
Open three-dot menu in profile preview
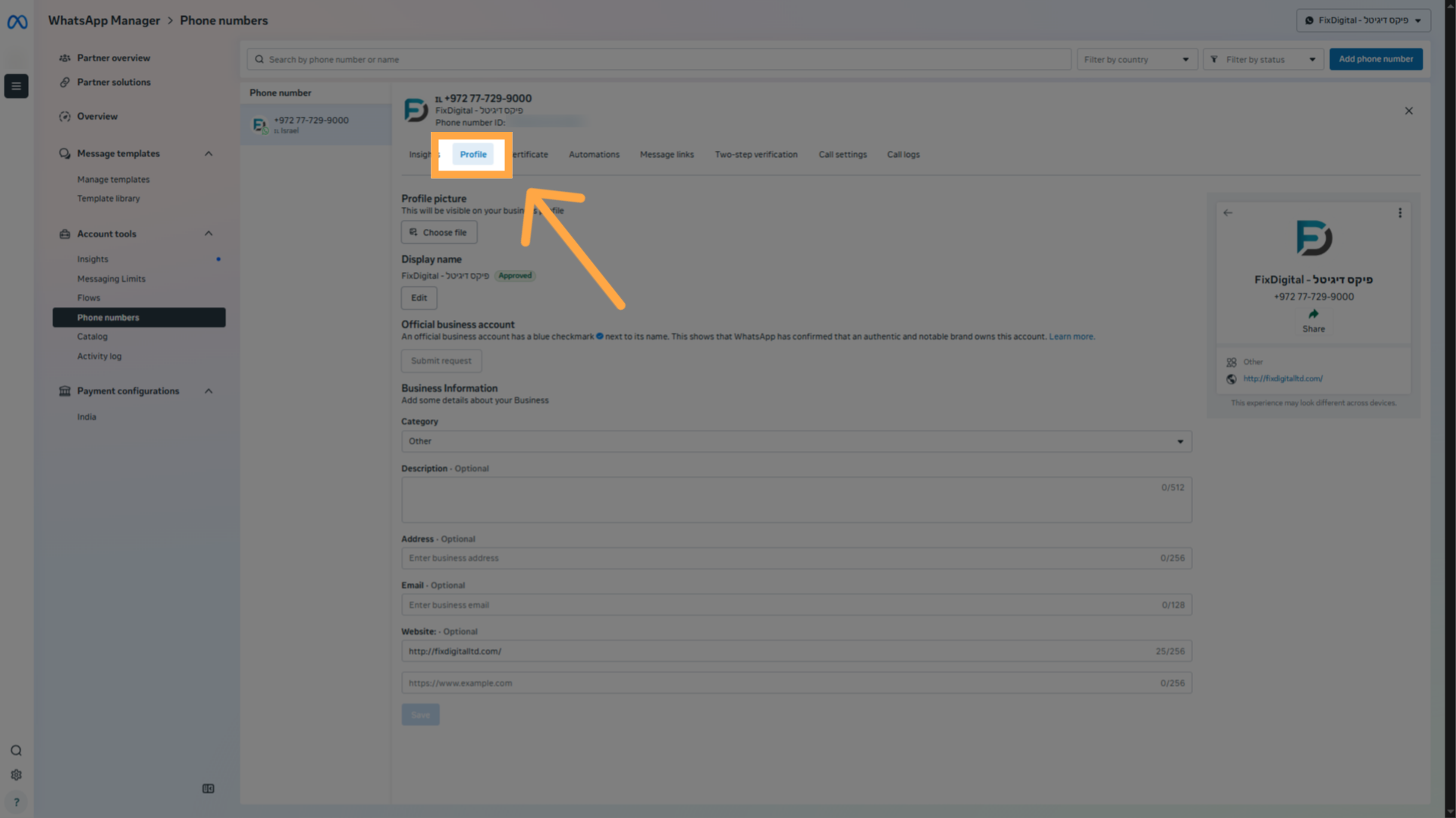(1400, 213)
